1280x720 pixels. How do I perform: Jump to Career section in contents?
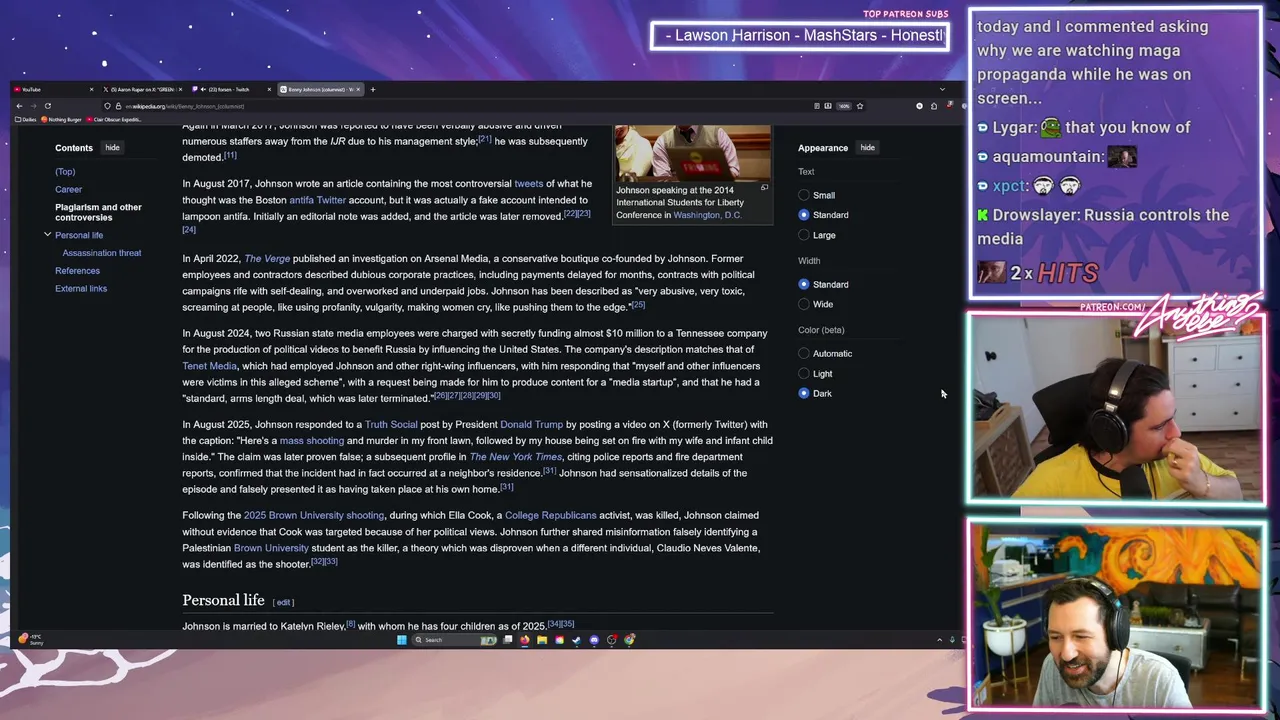(x=68, y=189)
